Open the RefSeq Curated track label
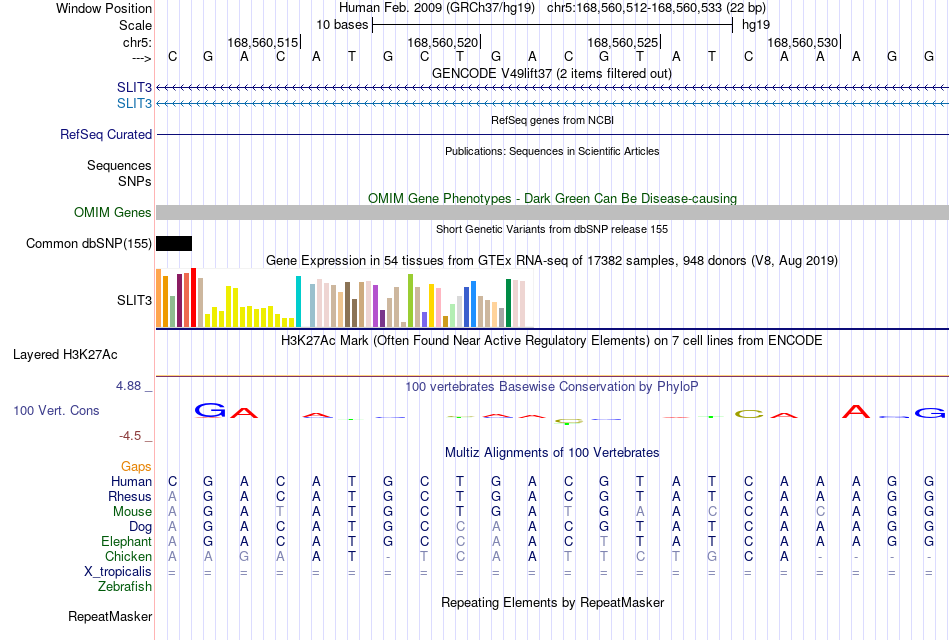950x640 pixels. [x=106, y=135]
